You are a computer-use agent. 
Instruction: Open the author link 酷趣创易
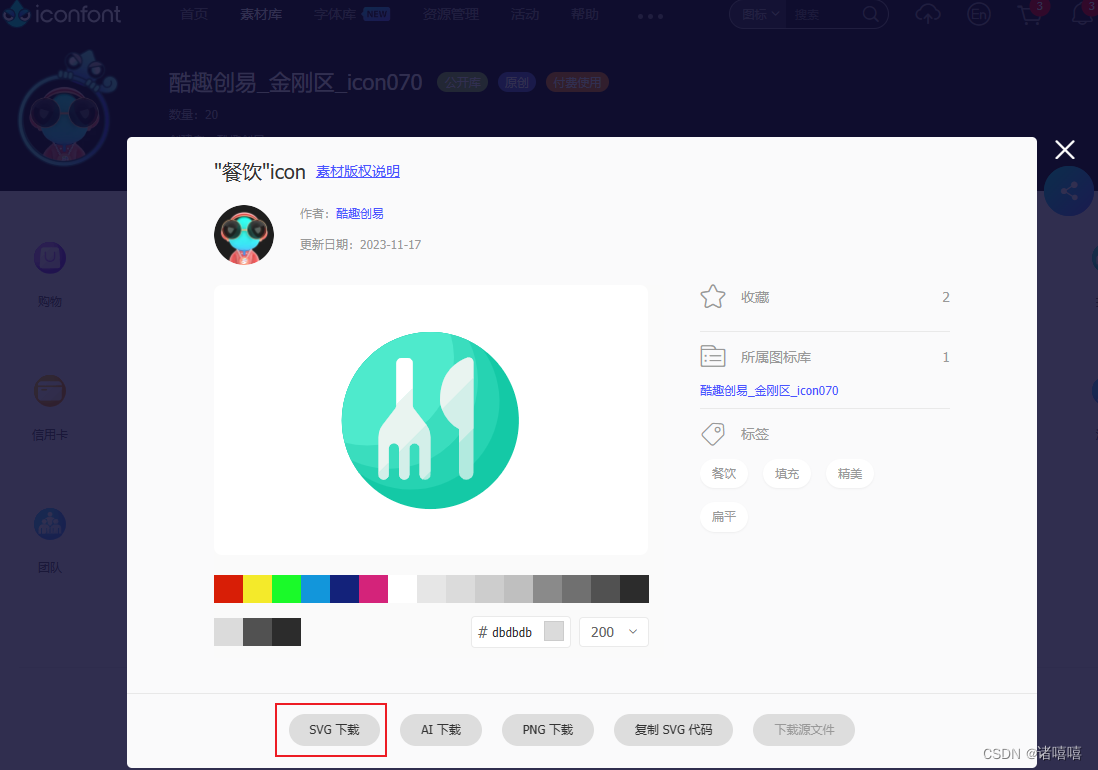[x=360, y=214]
